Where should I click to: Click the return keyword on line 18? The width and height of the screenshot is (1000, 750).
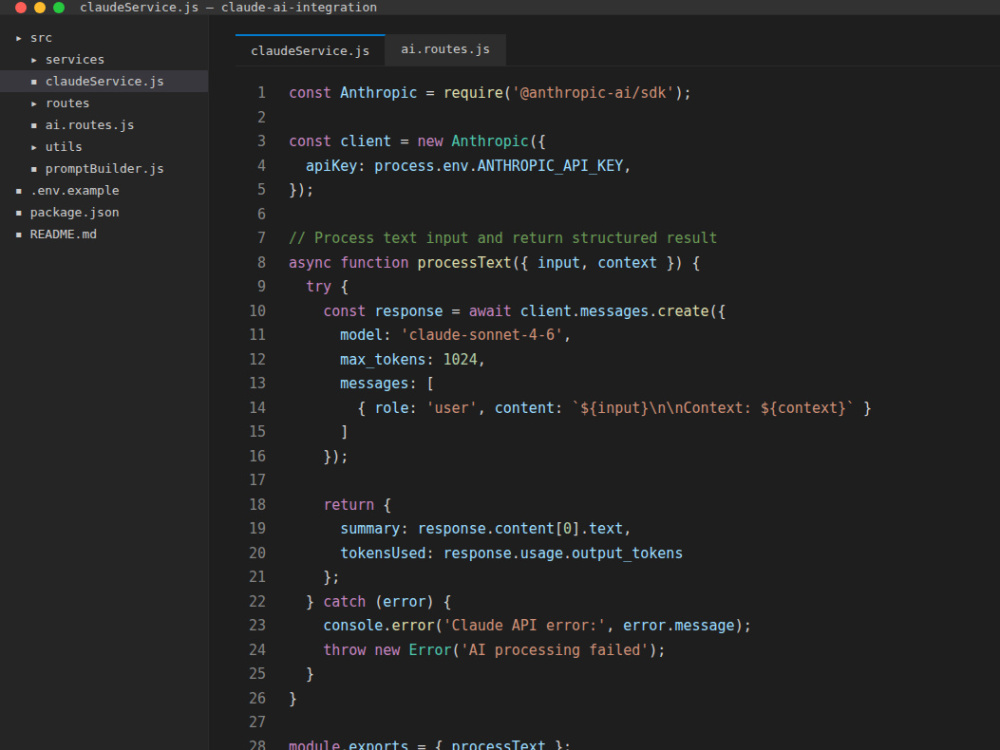pyautogui.click(x=349, y=505)
